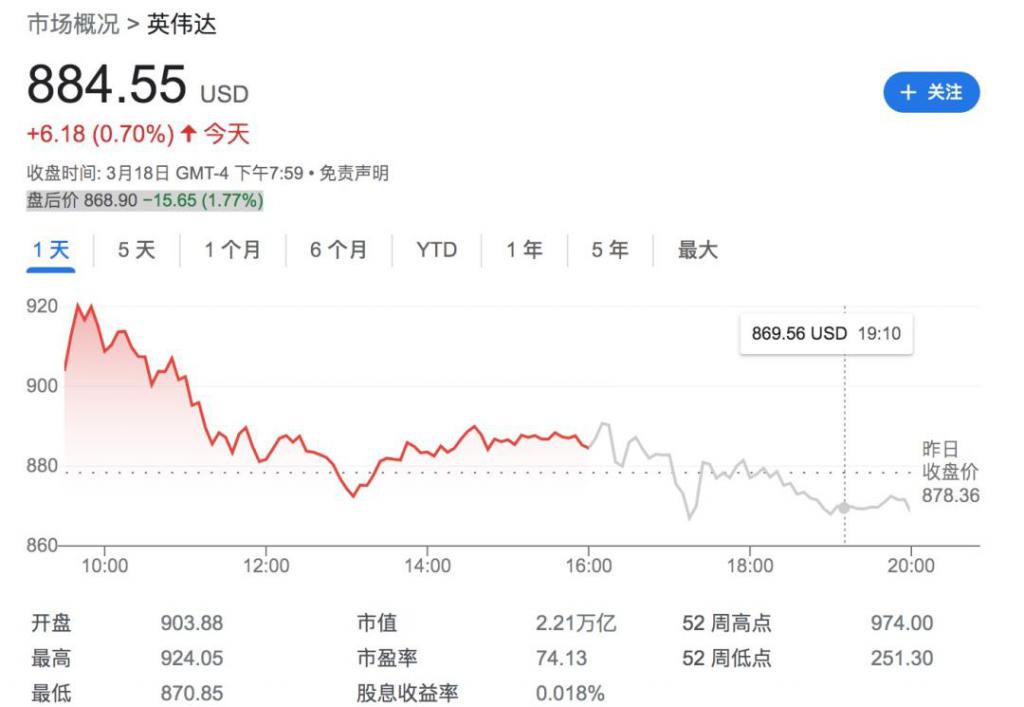Select the 最大 range tab
This screenshot has width=1024, height=707.
point(697,250)
